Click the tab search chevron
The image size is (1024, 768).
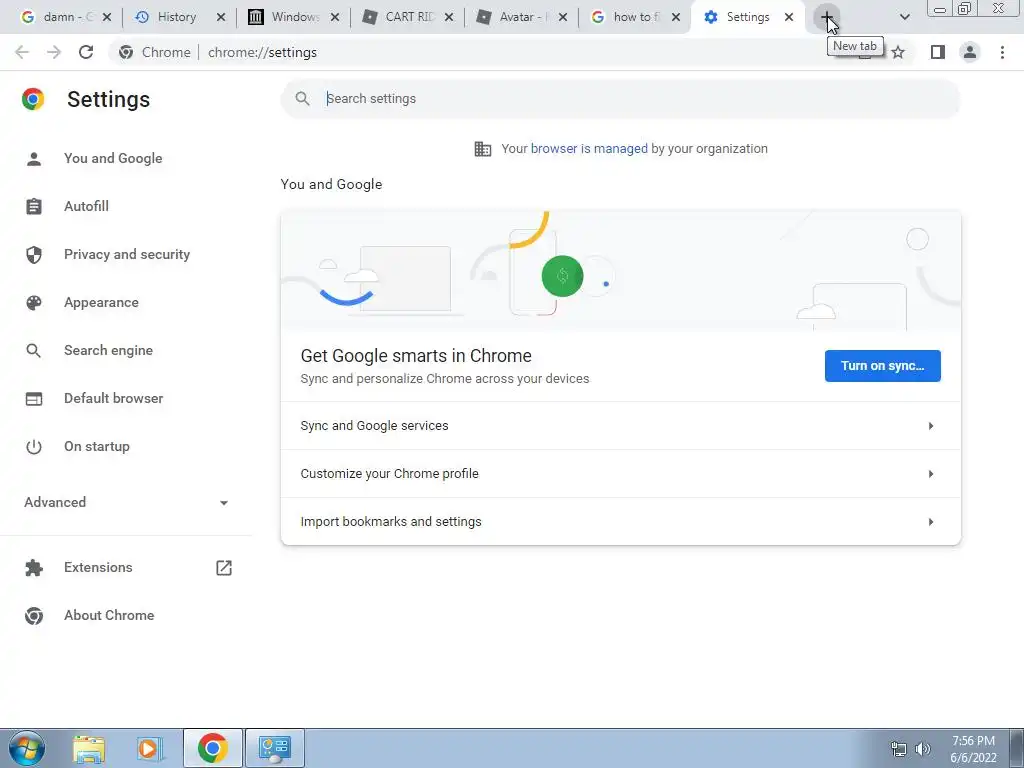(904, 17)
